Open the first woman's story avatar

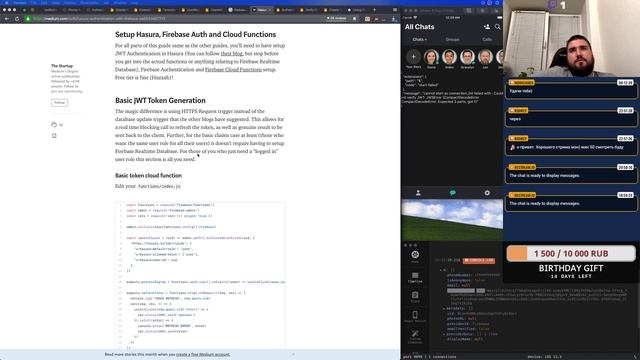coord(431,57)
